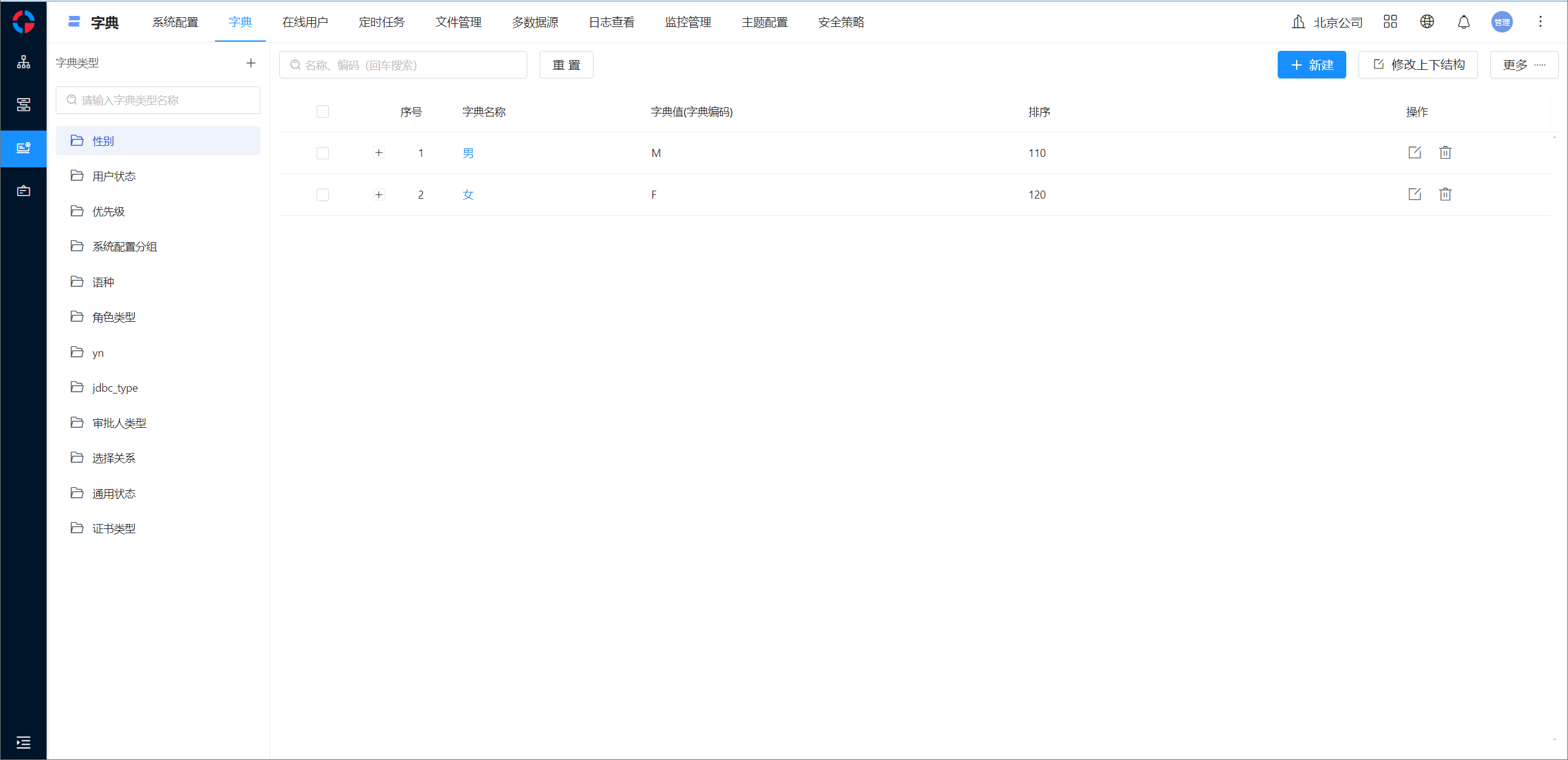Image resolution: width=1568 pixels, height=760 pixels.
Task: Open the 更多 dropdown
Action: pyautogui.click(x=1523, y=65)
